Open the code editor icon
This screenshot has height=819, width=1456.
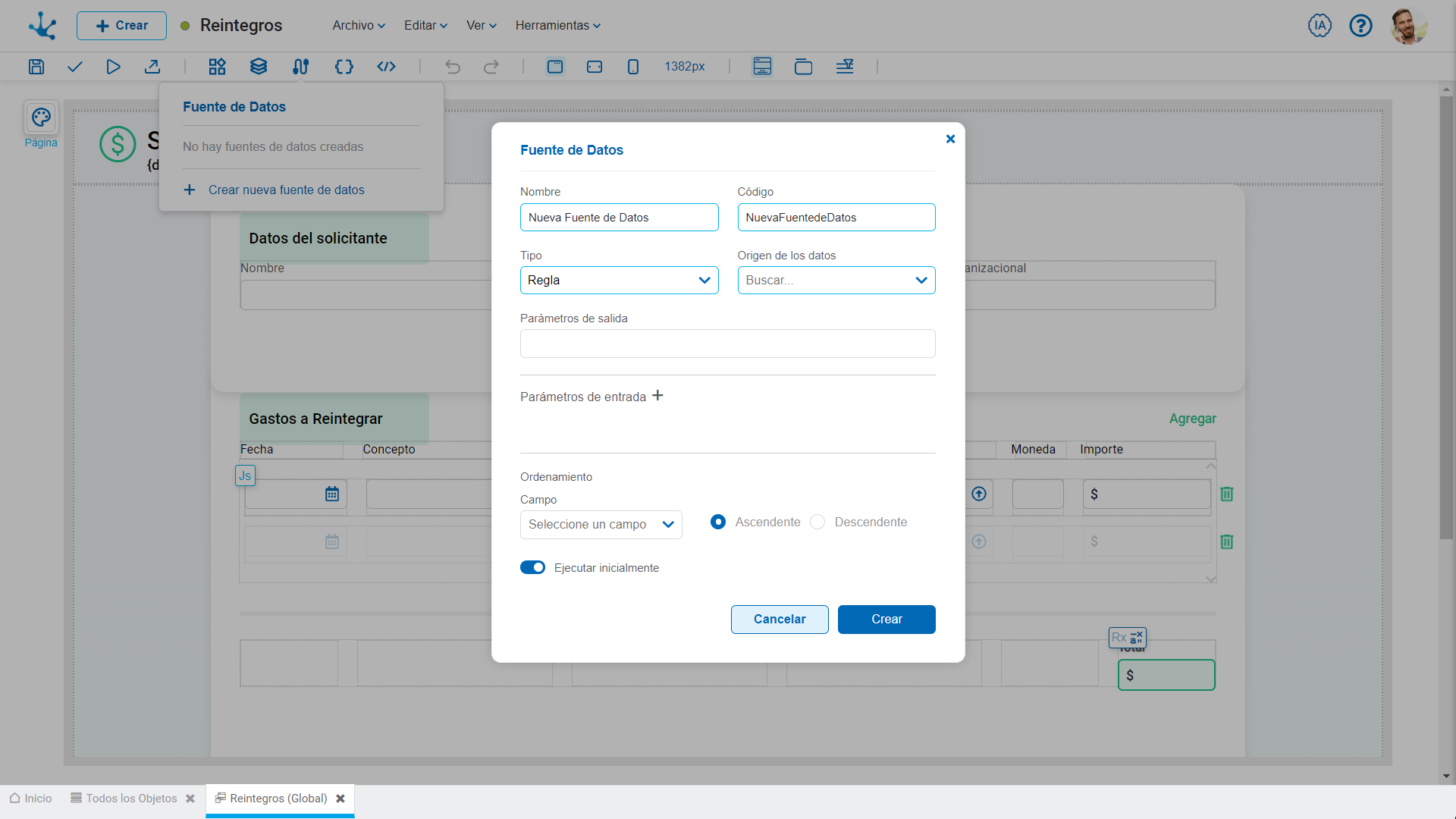click(x=387, y=67)
